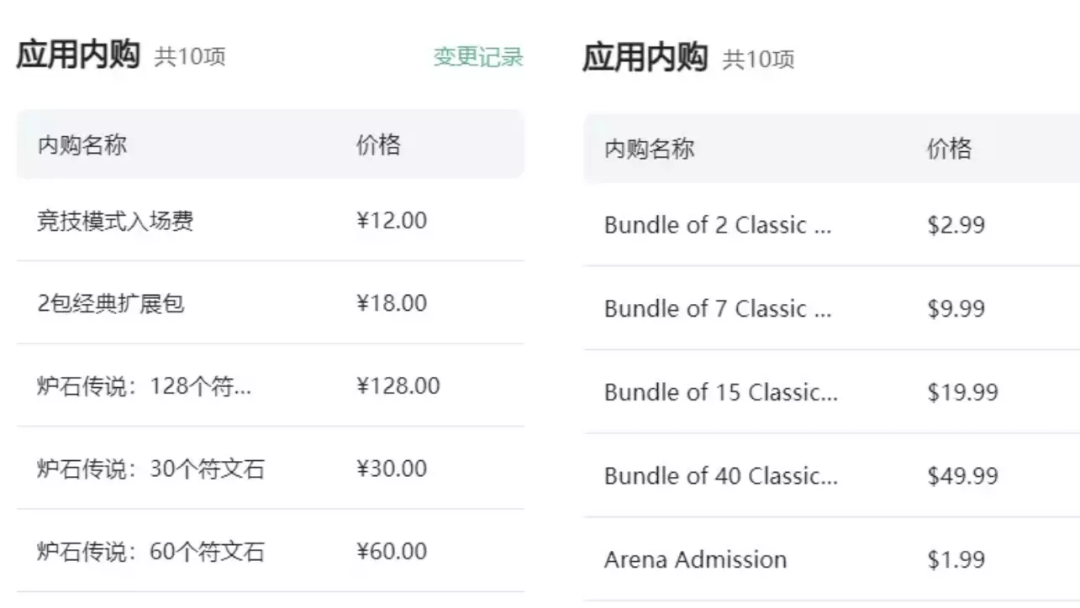The width and height of the screenshot is (1080, 608).
Task: Select the Bundle of 7 Classic row
Action: 831,308
